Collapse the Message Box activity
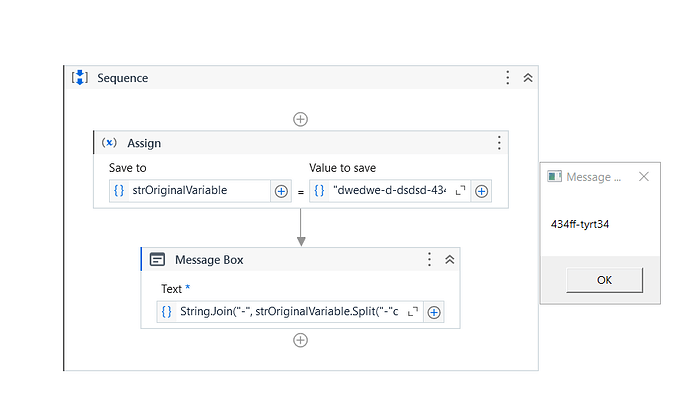This screenshot has width=690, height=418. pos(449,259)
